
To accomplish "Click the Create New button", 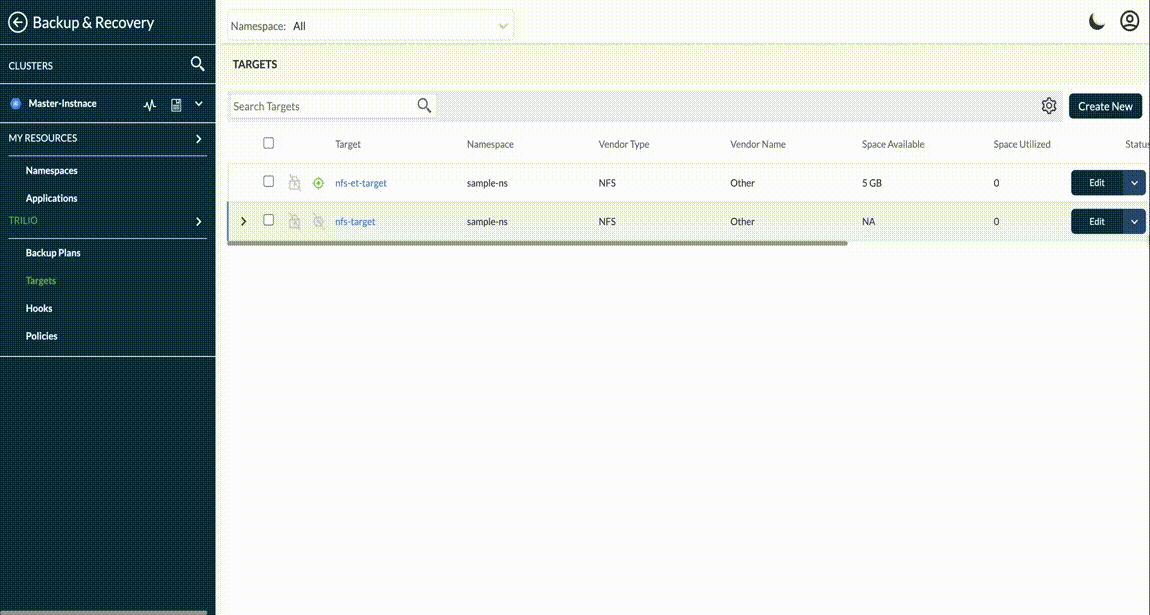I will click(x=1105, y=106).
